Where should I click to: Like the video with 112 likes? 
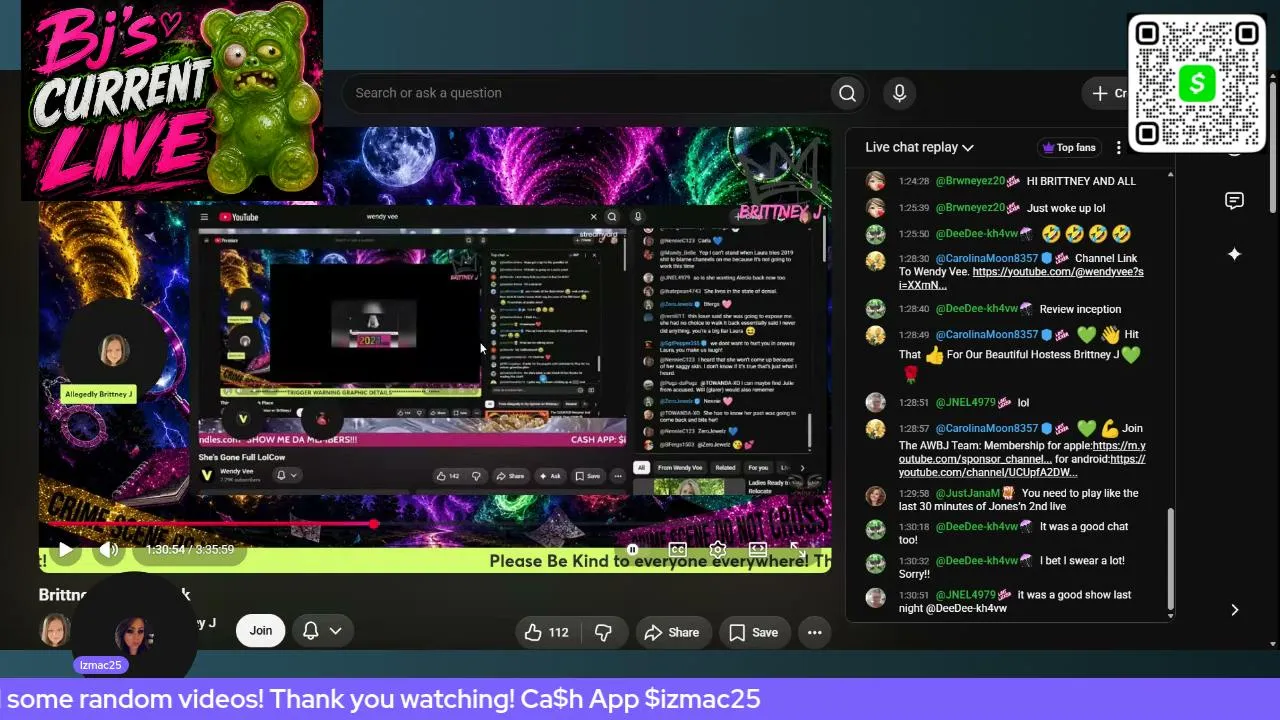[546, 632]
